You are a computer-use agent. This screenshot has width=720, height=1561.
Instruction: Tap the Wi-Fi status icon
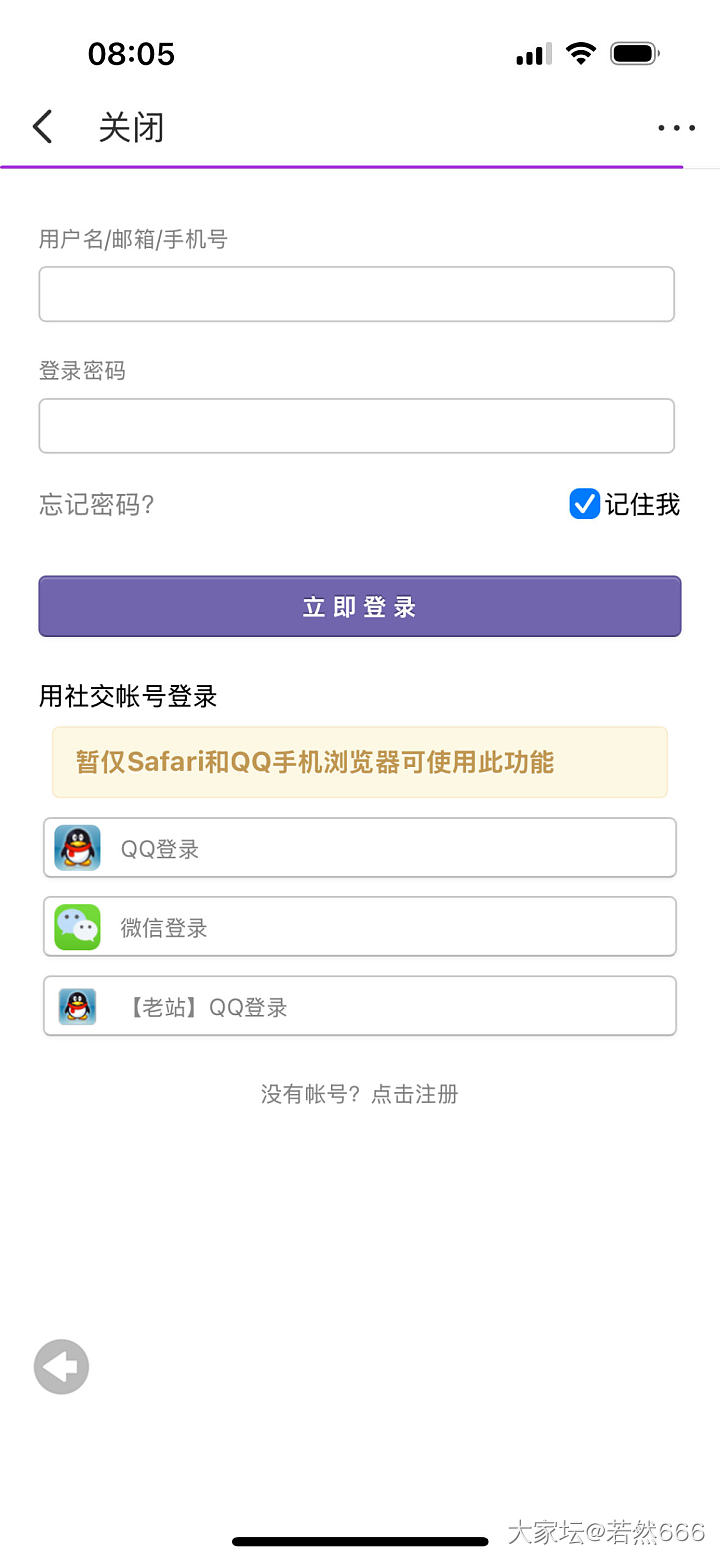point(580,54)
